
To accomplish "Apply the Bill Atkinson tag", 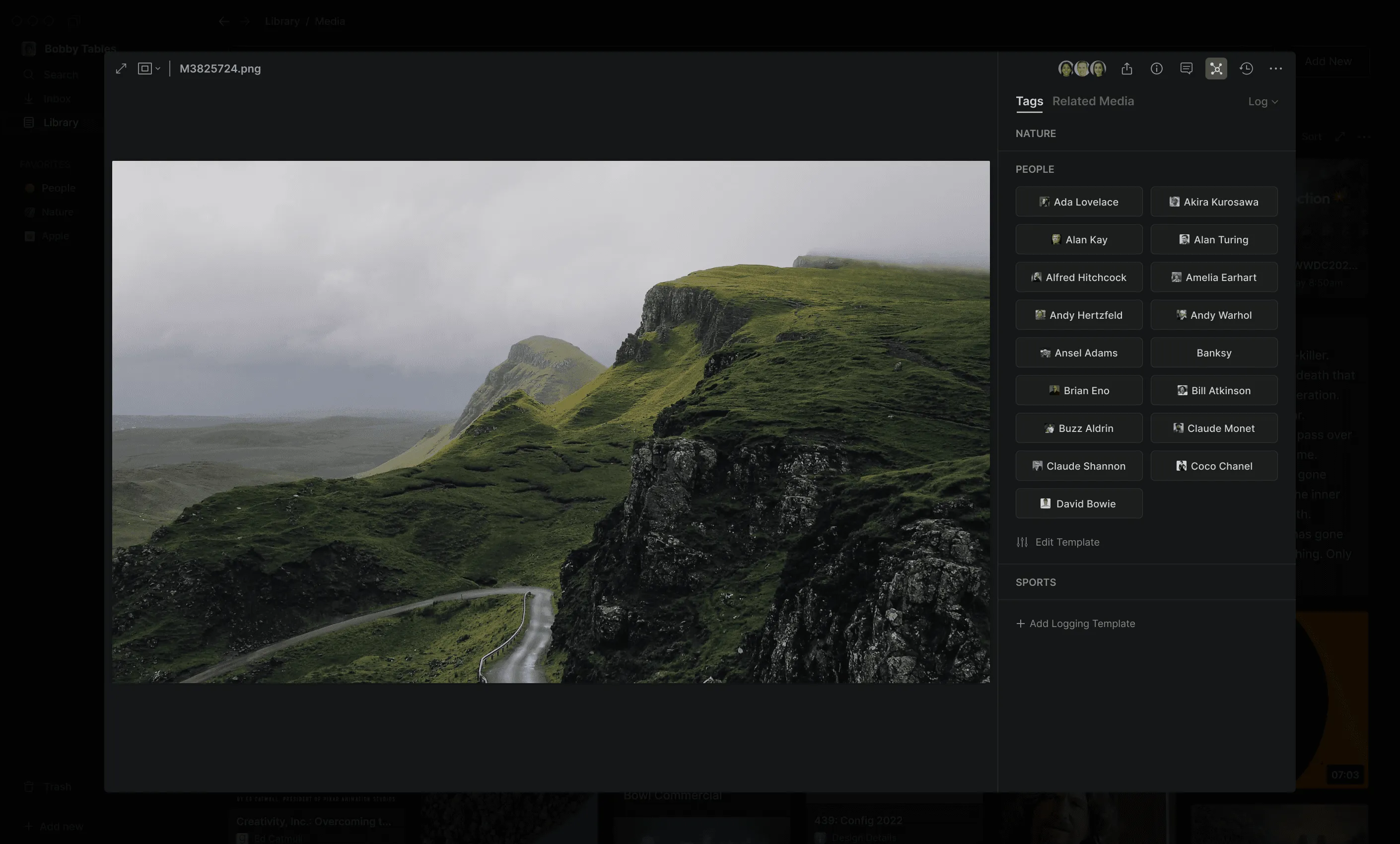I will coord(1214,390).
